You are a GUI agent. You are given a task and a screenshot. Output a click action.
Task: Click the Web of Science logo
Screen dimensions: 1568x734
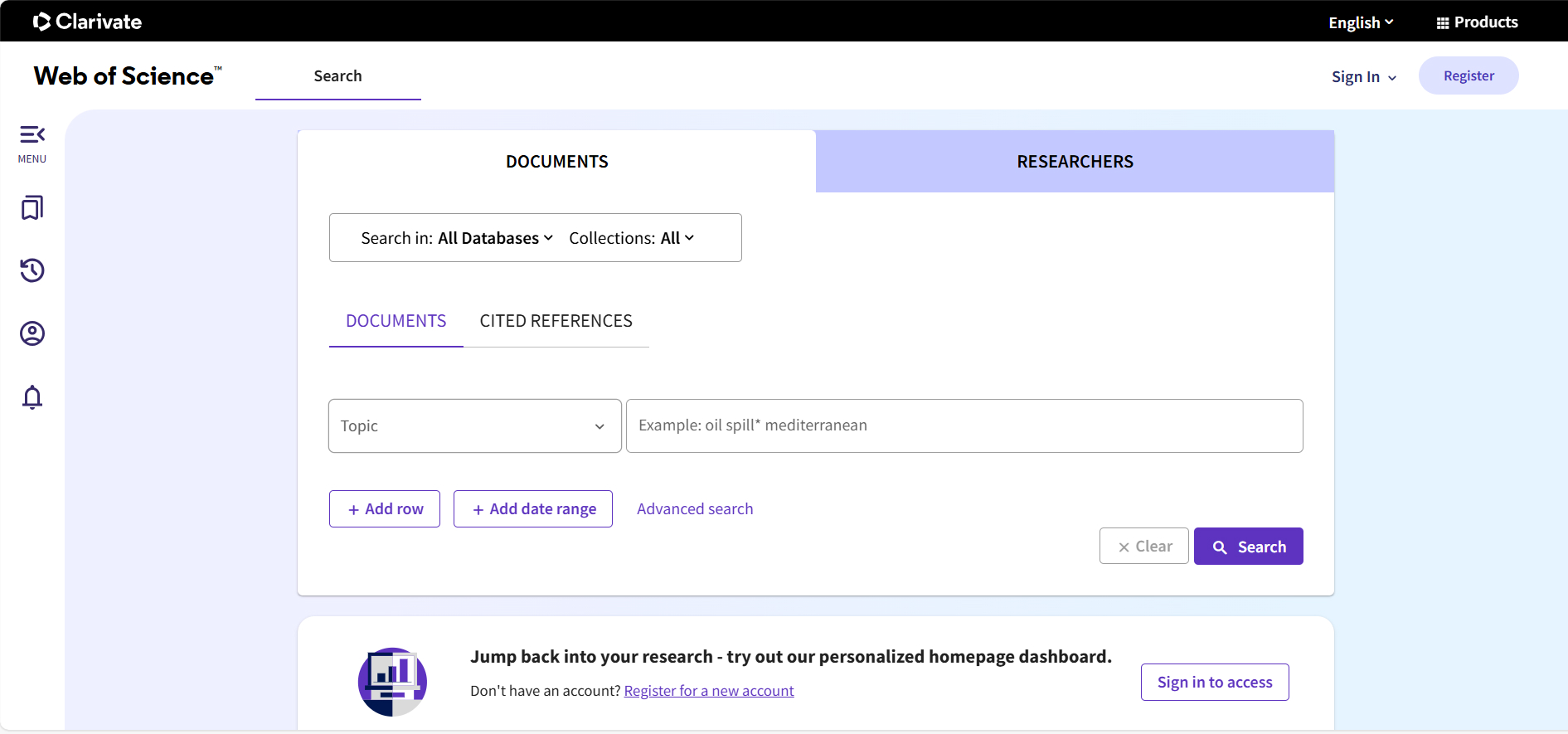pos(128,76)
